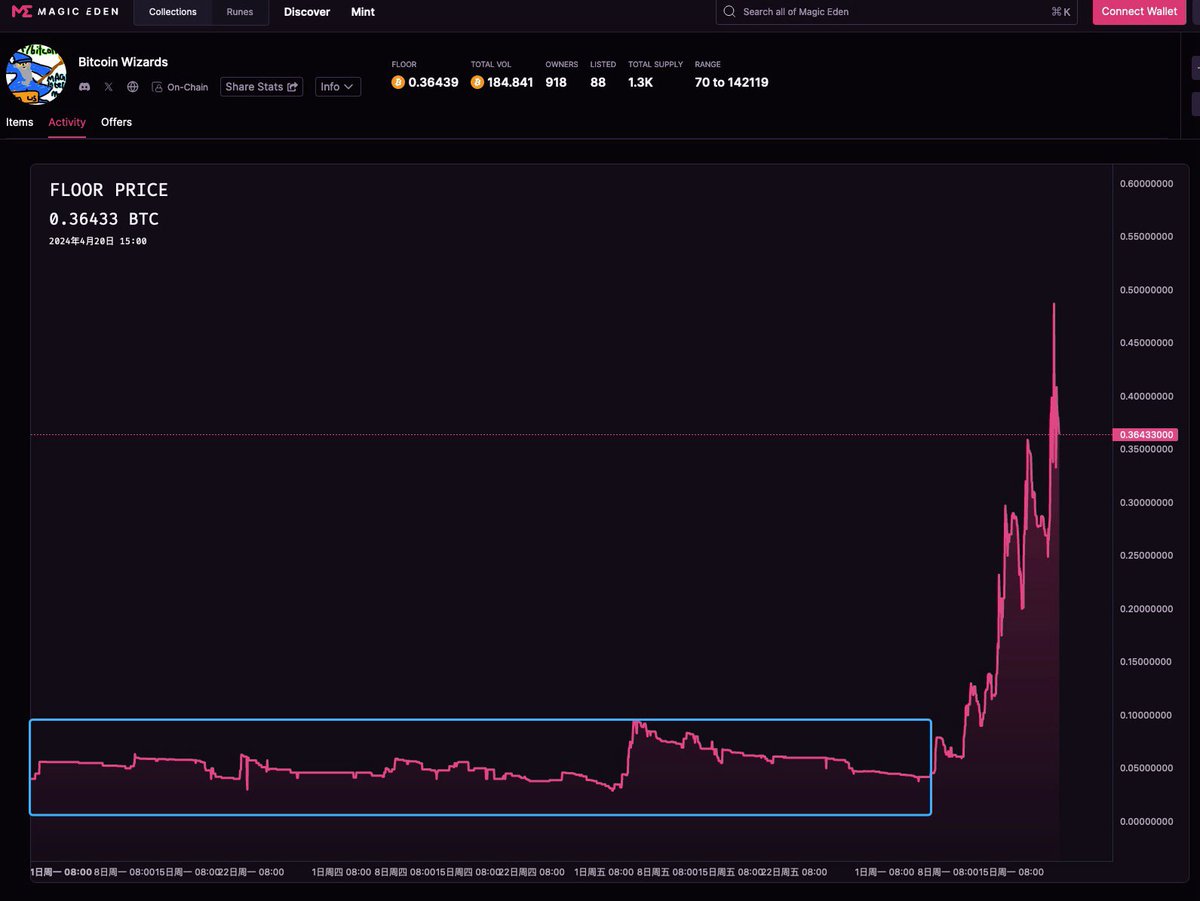Click the chart timestamp 2024年4月20日 15:00
The image size is (1200, 901).
click(x=98, y=241)
